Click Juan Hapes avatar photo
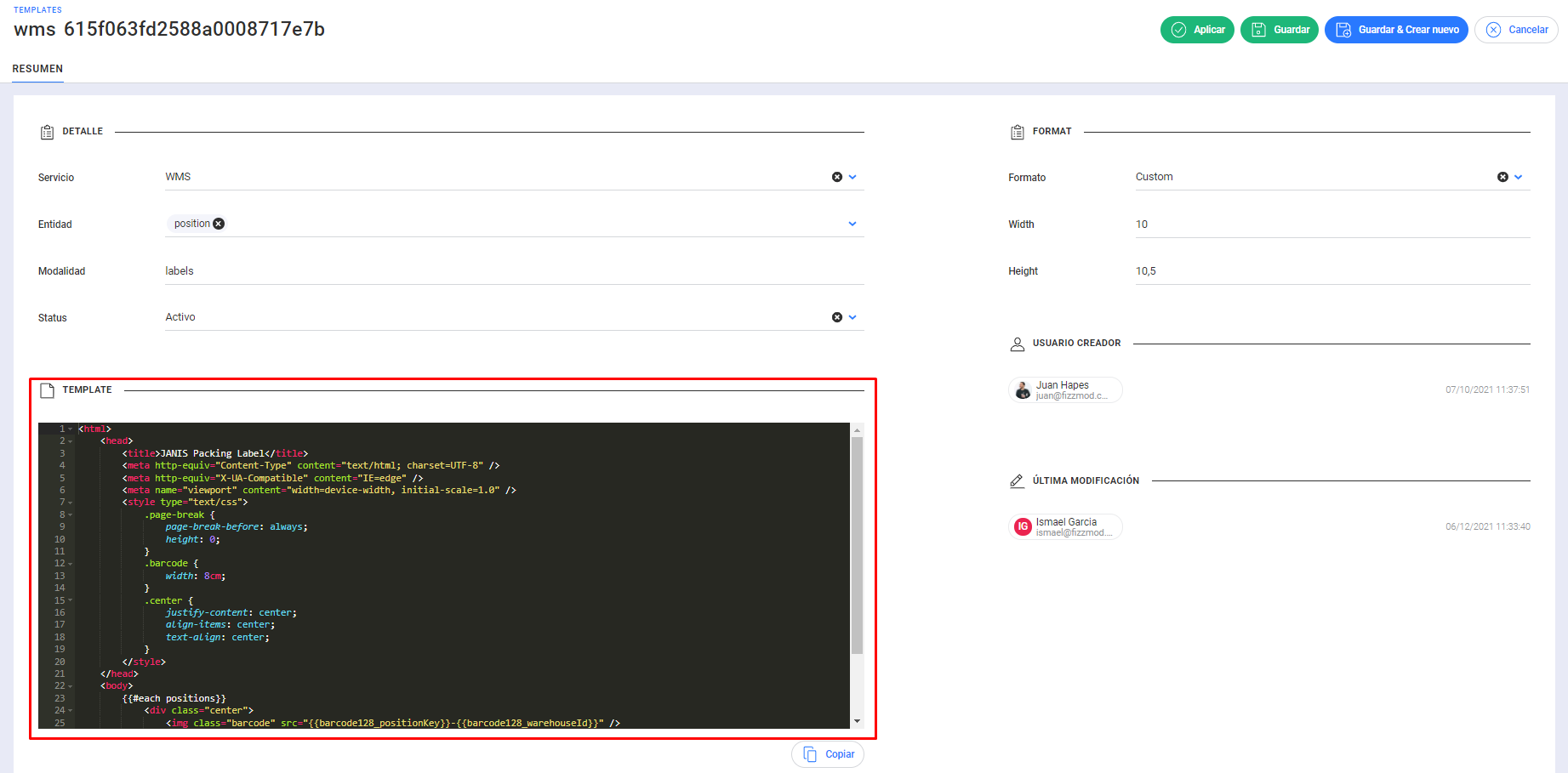The width and height of the screenshot is (1568, 773). (1023, 390)
